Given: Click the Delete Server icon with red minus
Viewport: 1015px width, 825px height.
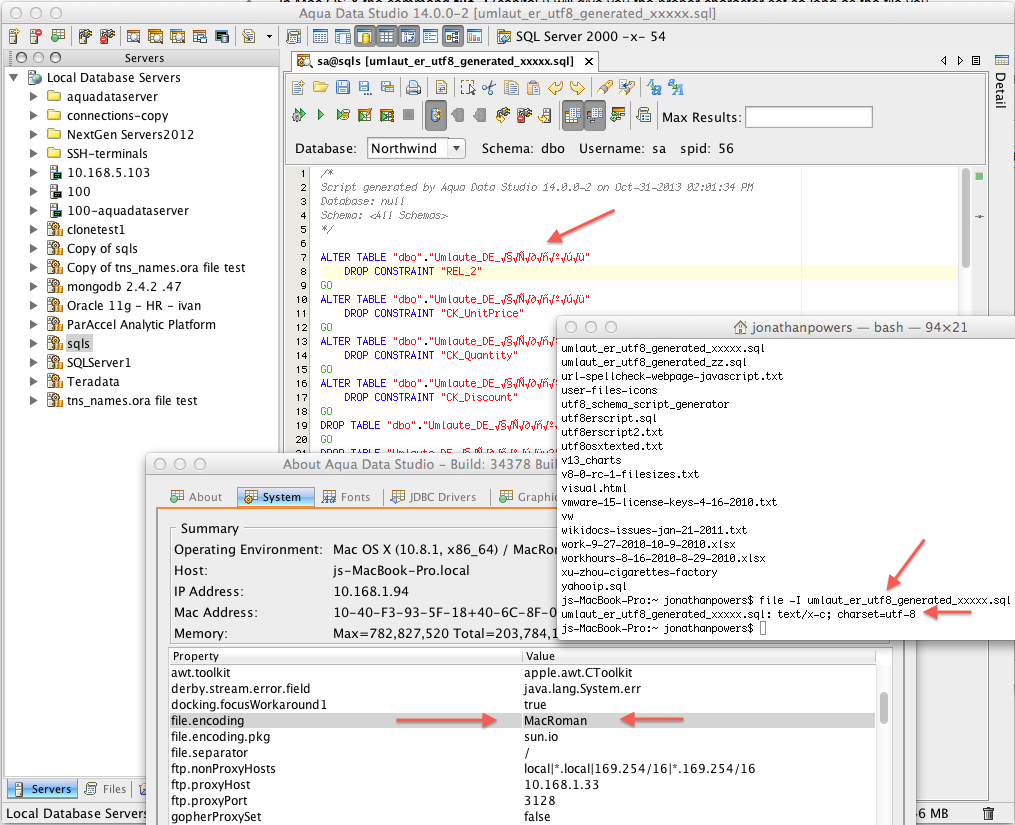Looking at the screenshot, I should [x=36, y=36].
